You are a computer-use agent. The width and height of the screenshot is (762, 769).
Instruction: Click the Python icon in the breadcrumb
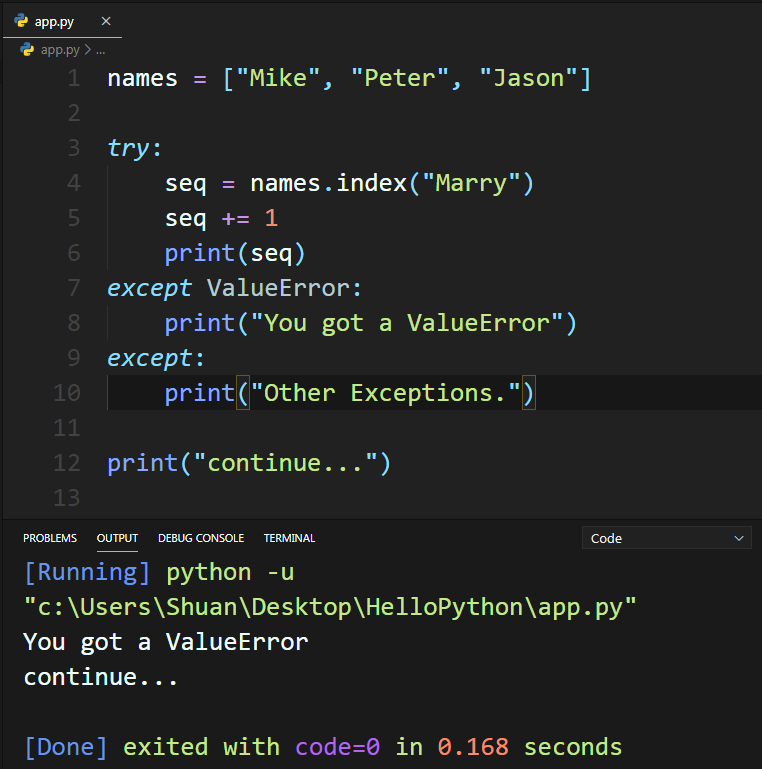(x=27, y=50)
